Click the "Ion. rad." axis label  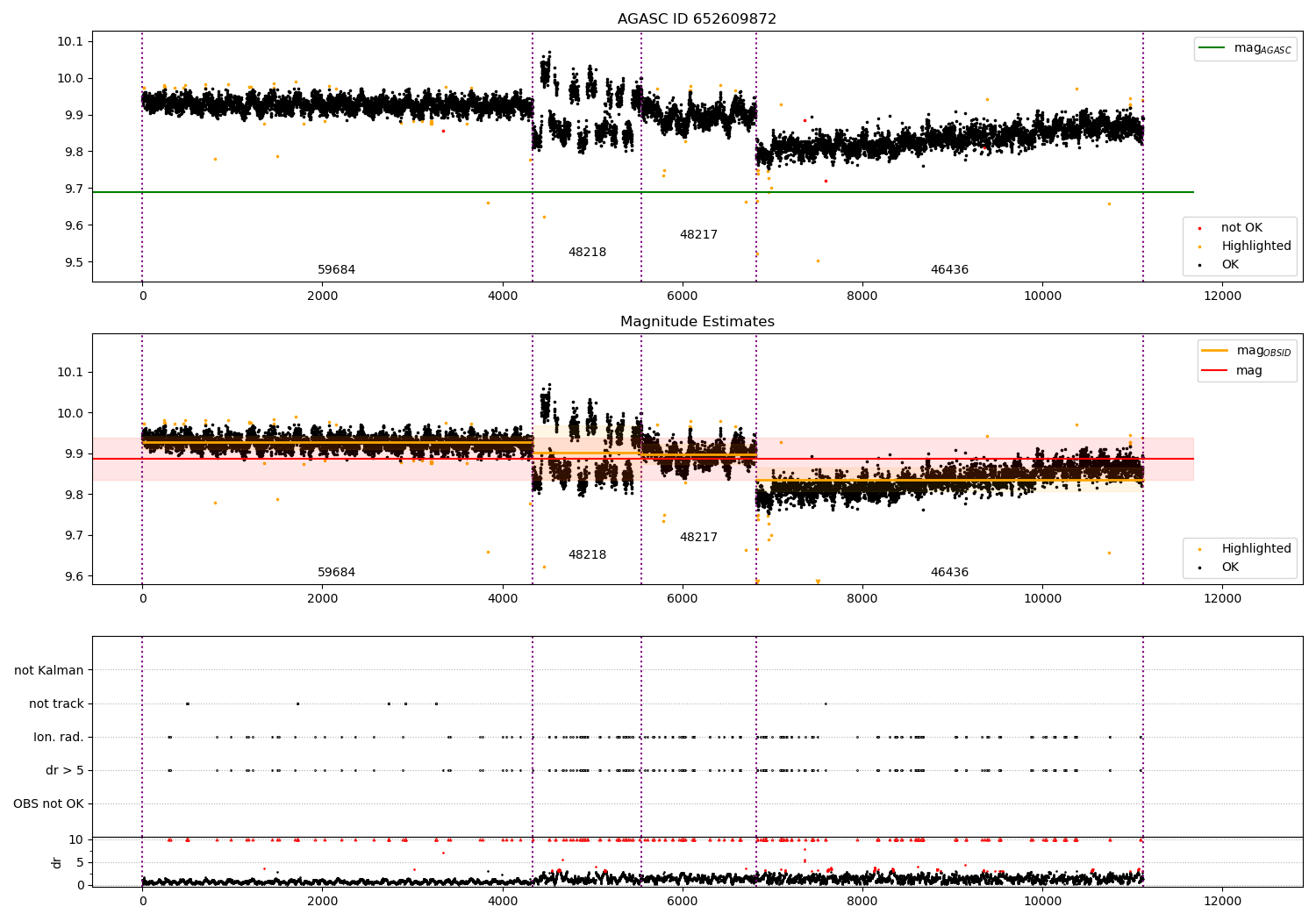click(59, 737)
